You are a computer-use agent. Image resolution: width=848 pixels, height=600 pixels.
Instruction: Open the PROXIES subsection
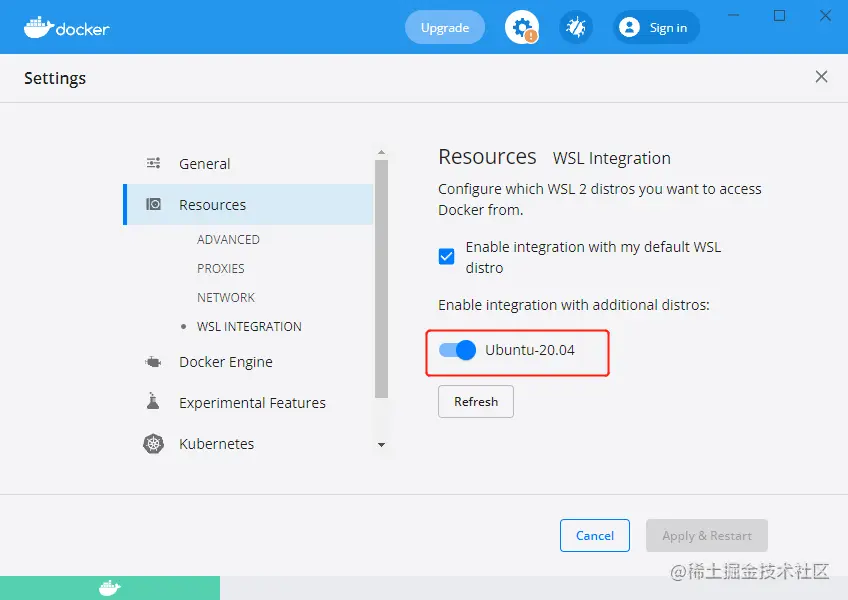[221, 268]
